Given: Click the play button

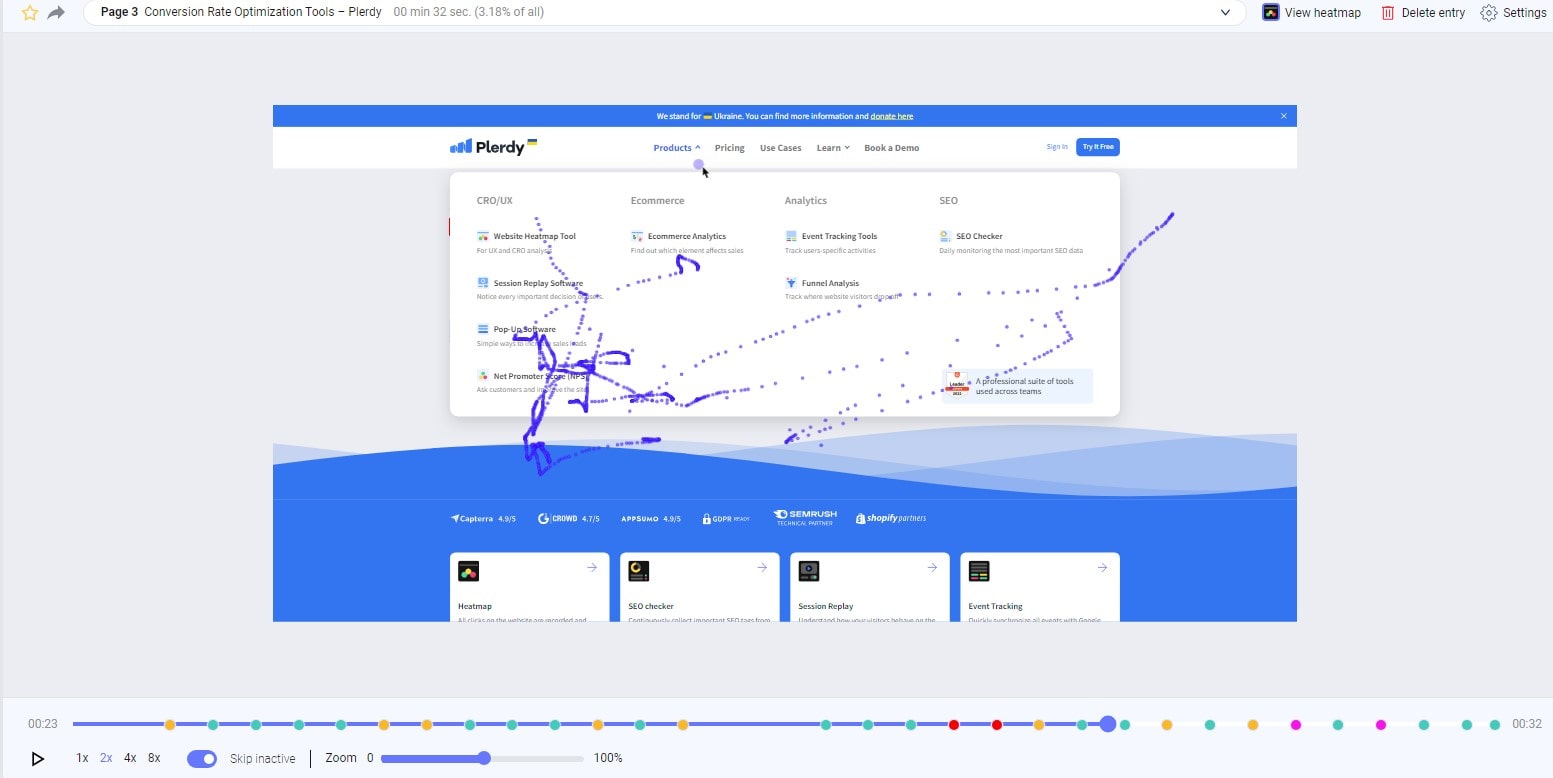Looking at the screenshot, I should tap(38, 759).
